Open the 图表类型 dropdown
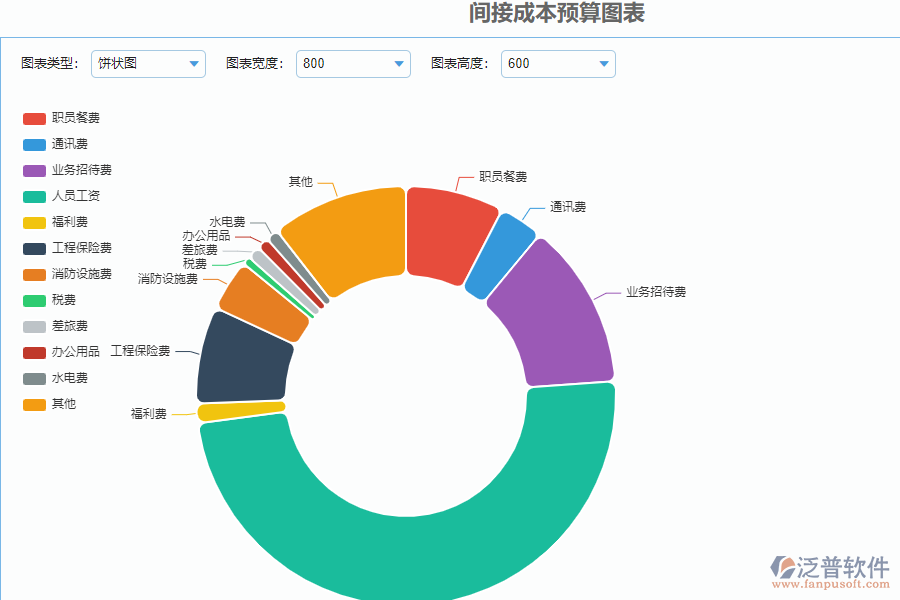Viewport: 900px width, 600px height. pyautogui.click(x=148, y=63)
